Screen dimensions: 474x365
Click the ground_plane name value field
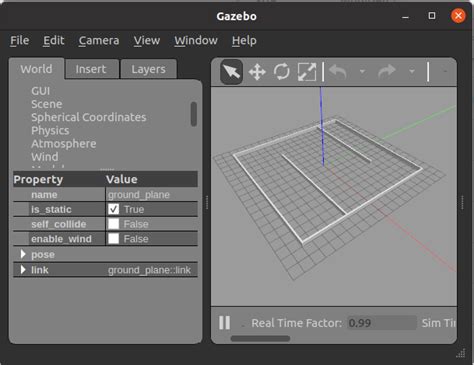(x=152, y=194)
